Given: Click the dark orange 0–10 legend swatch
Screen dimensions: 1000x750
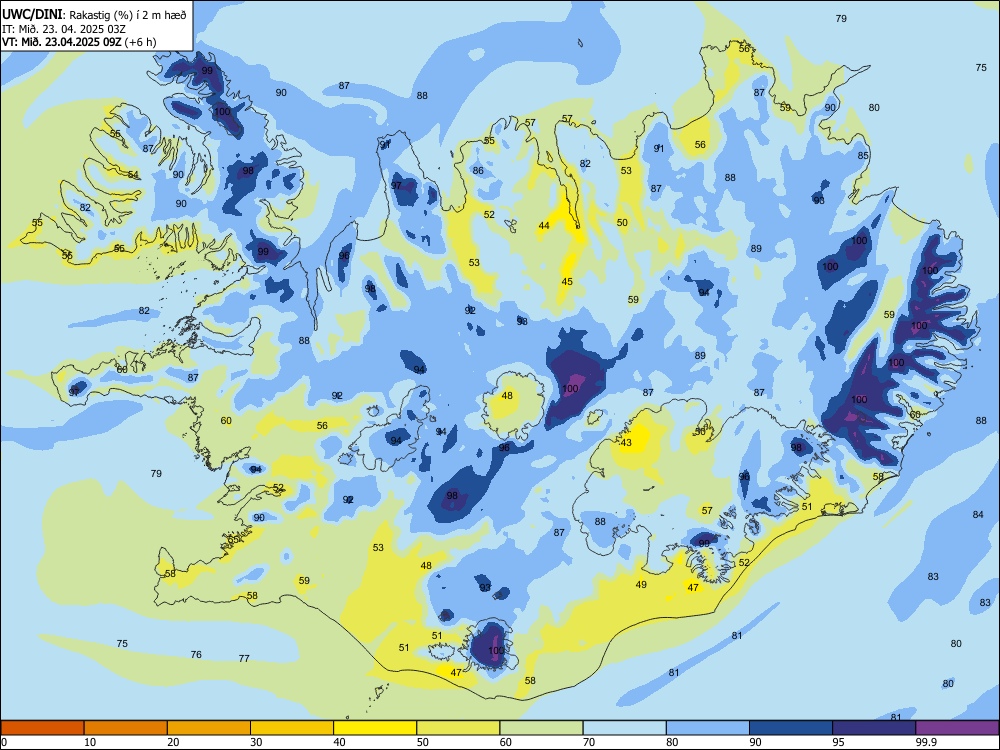Looking at the screenshot, I should pos(42,728).
